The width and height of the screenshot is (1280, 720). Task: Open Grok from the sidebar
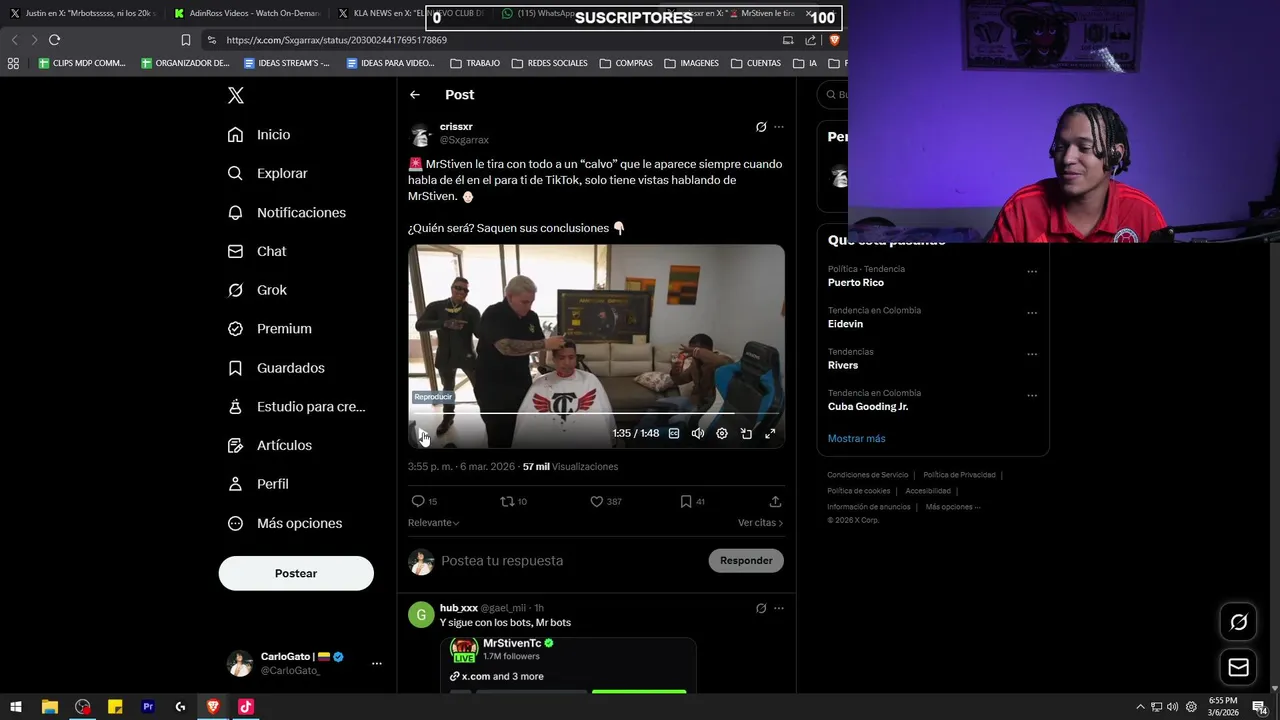[x=257, y=290]
